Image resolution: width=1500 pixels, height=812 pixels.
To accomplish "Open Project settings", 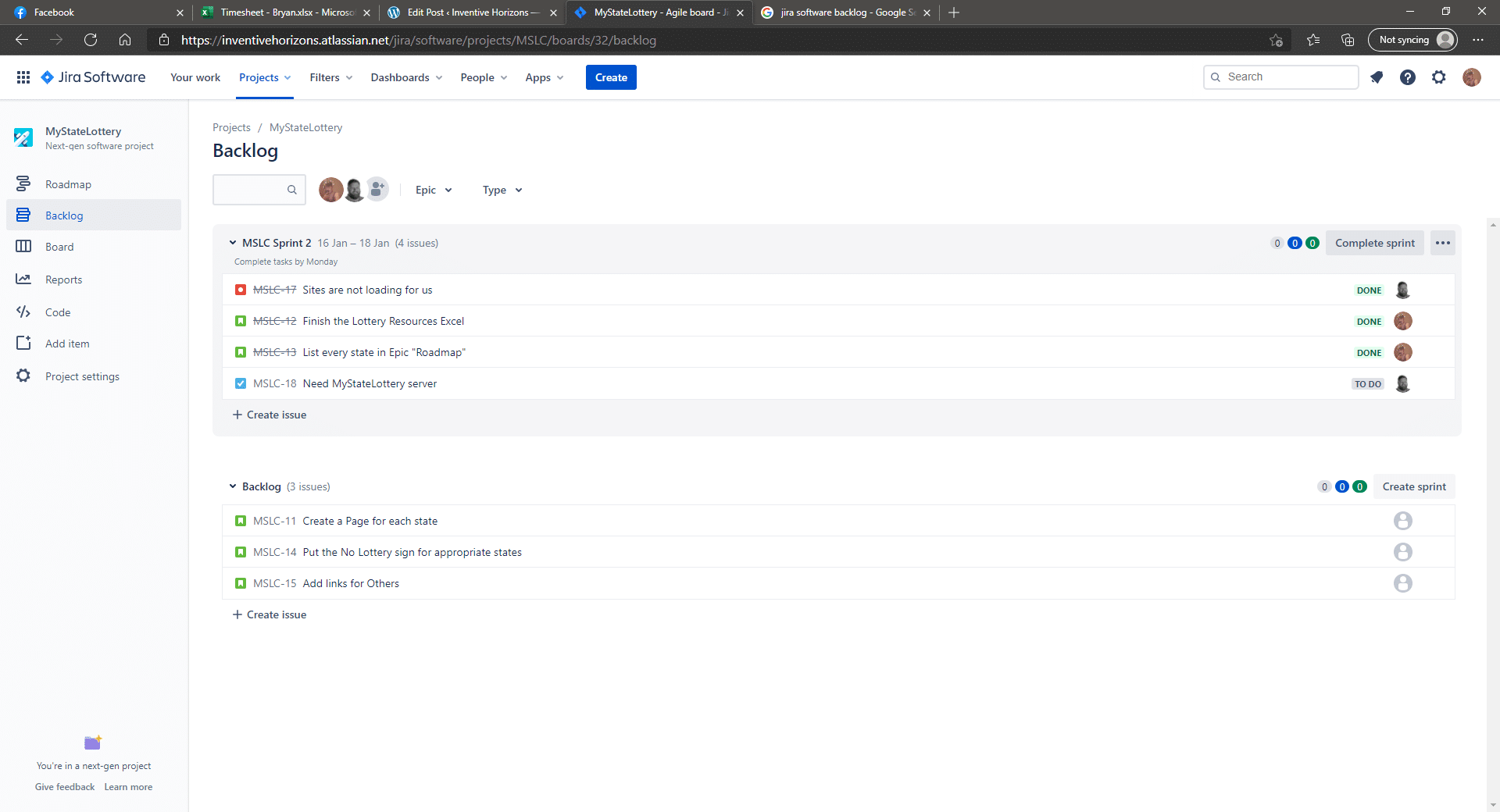I will (x=82, y=376).
